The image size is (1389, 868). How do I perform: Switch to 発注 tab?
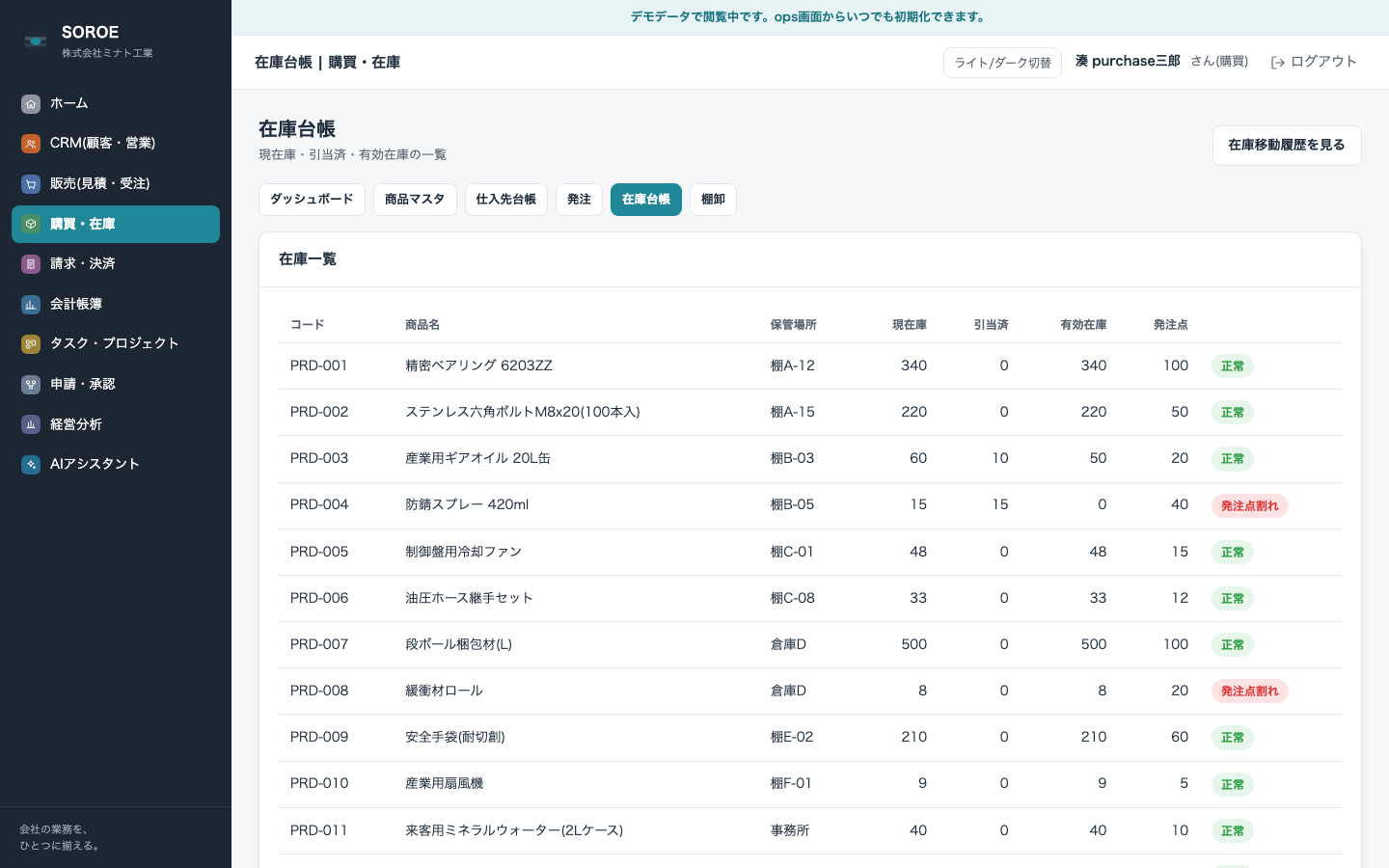579,200
